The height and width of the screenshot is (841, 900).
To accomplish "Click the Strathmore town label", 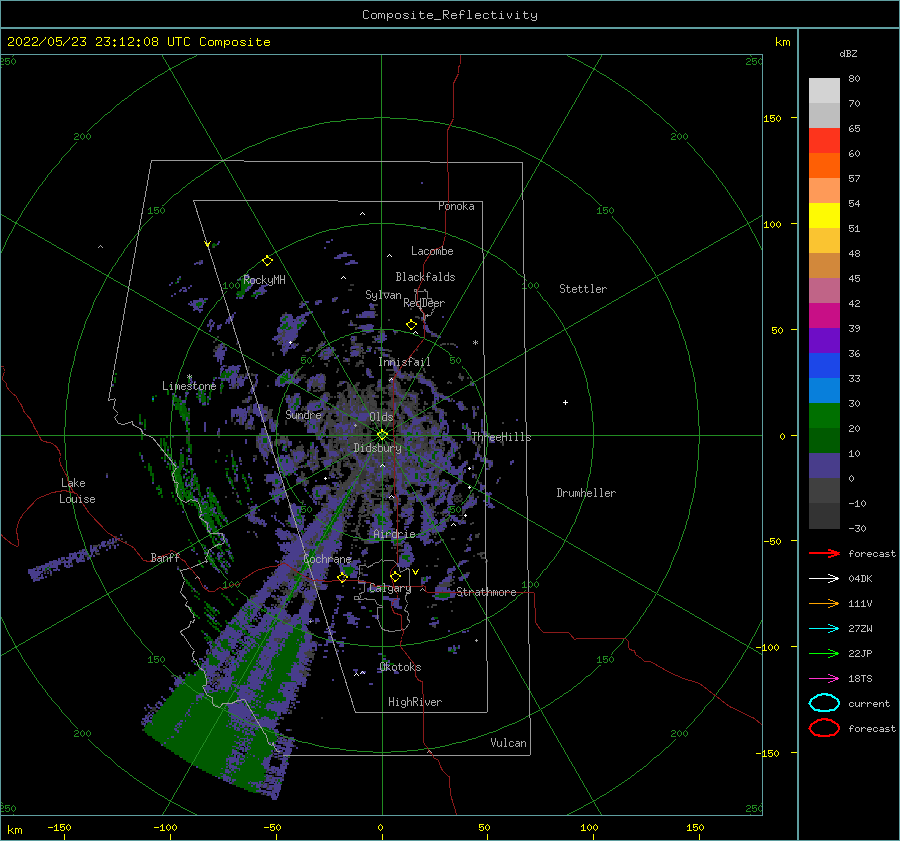I will (486, 592).
